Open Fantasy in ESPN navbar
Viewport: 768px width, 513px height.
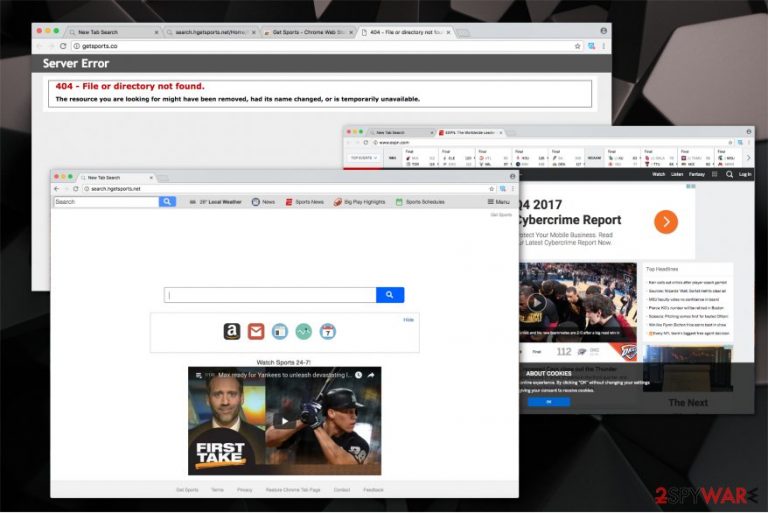(697, 174)
